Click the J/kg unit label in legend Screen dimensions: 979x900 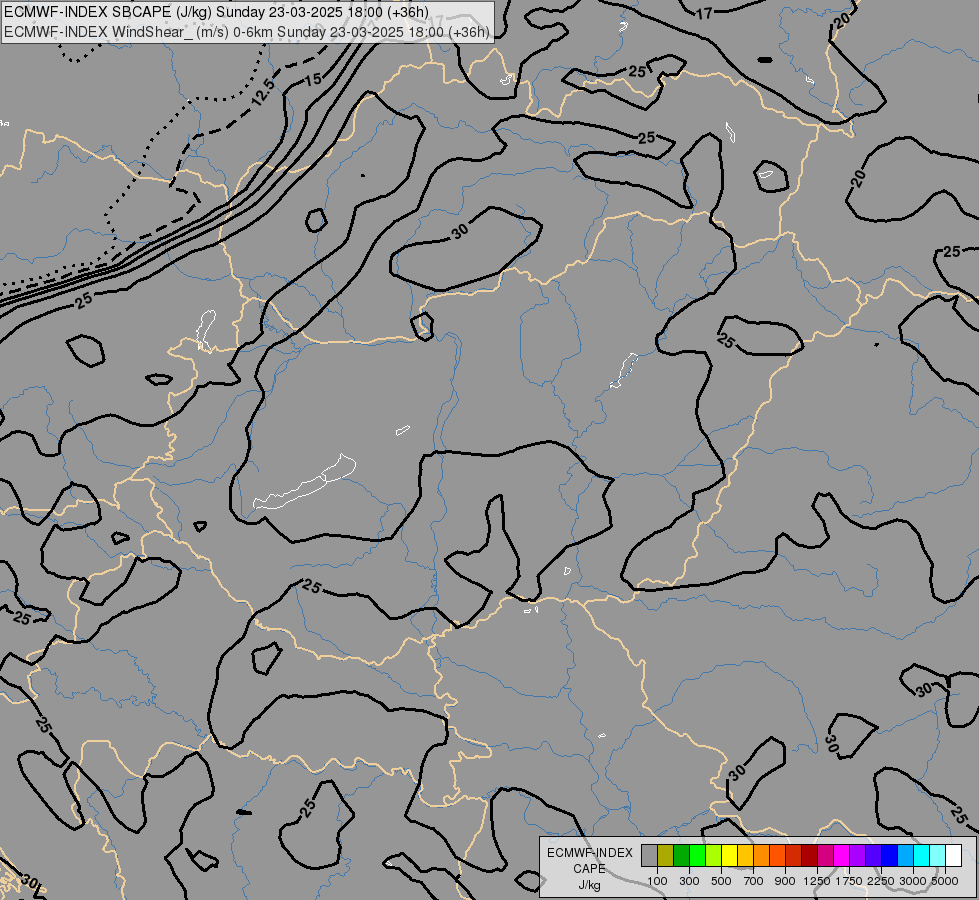tap(589, 885)
